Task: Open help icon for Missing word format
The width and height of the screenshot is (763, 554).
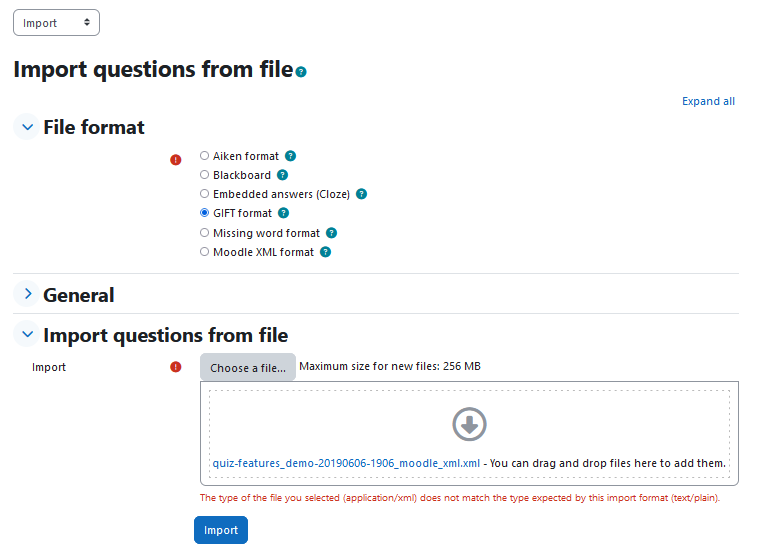Action: (331, 233)
